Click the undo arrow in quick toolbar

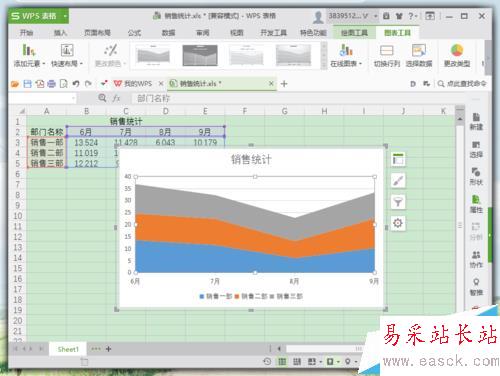[x=76, y=84]
